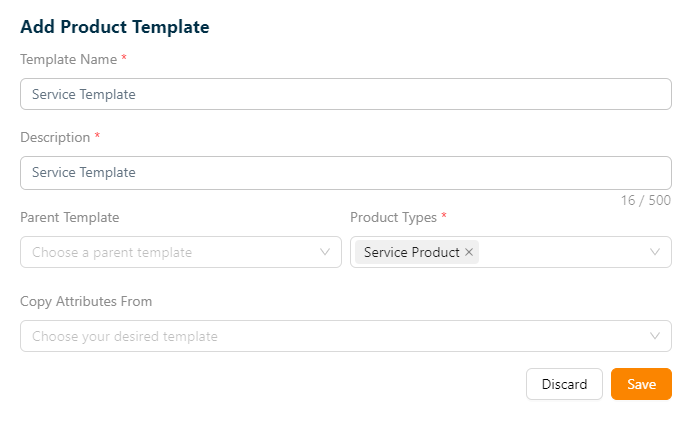
Task: Click the red asterisk beside Product Types
Action: click(x=444, y=215)
